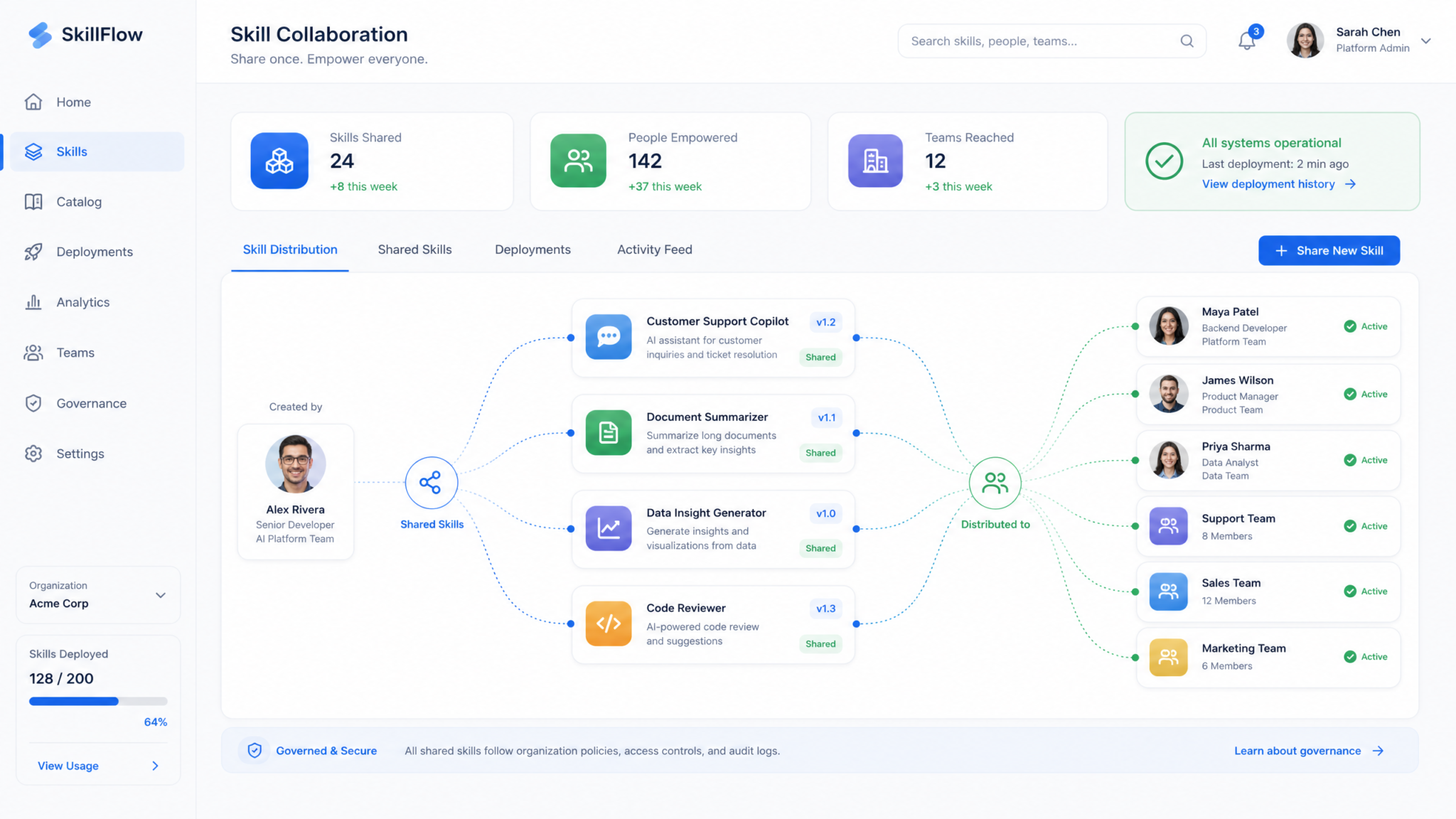Switch to the Activity Feed tab
Screen dimensions: 1456x819
(655, 250)
